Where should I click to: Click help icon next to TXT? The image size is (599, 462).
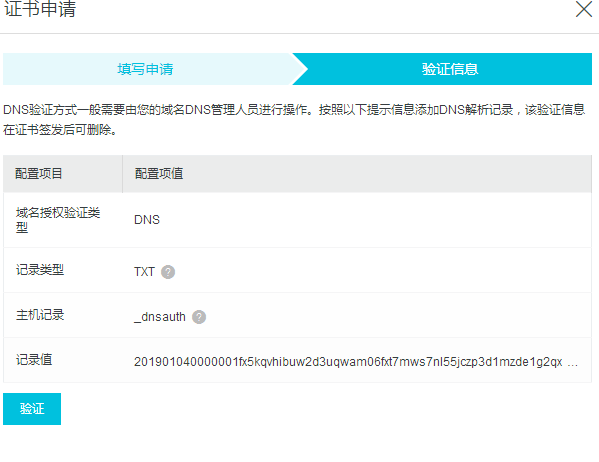click(x=168, y=272)
